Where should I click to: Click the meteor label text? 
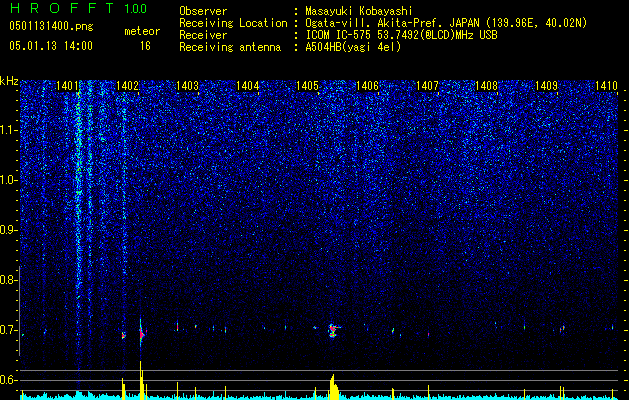coord(142,31)
